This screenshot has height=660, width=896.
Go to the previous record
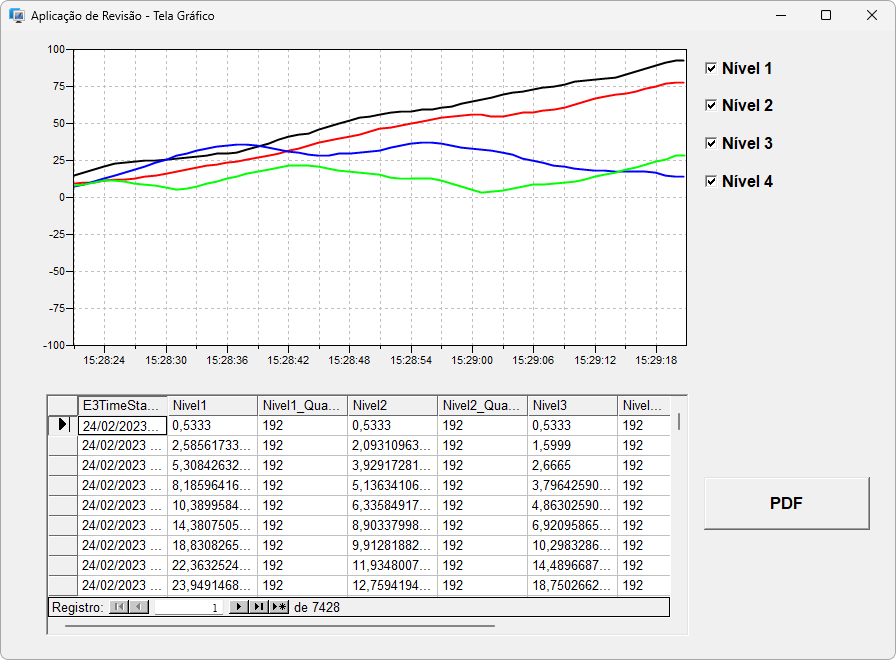(x=139, y=607)
